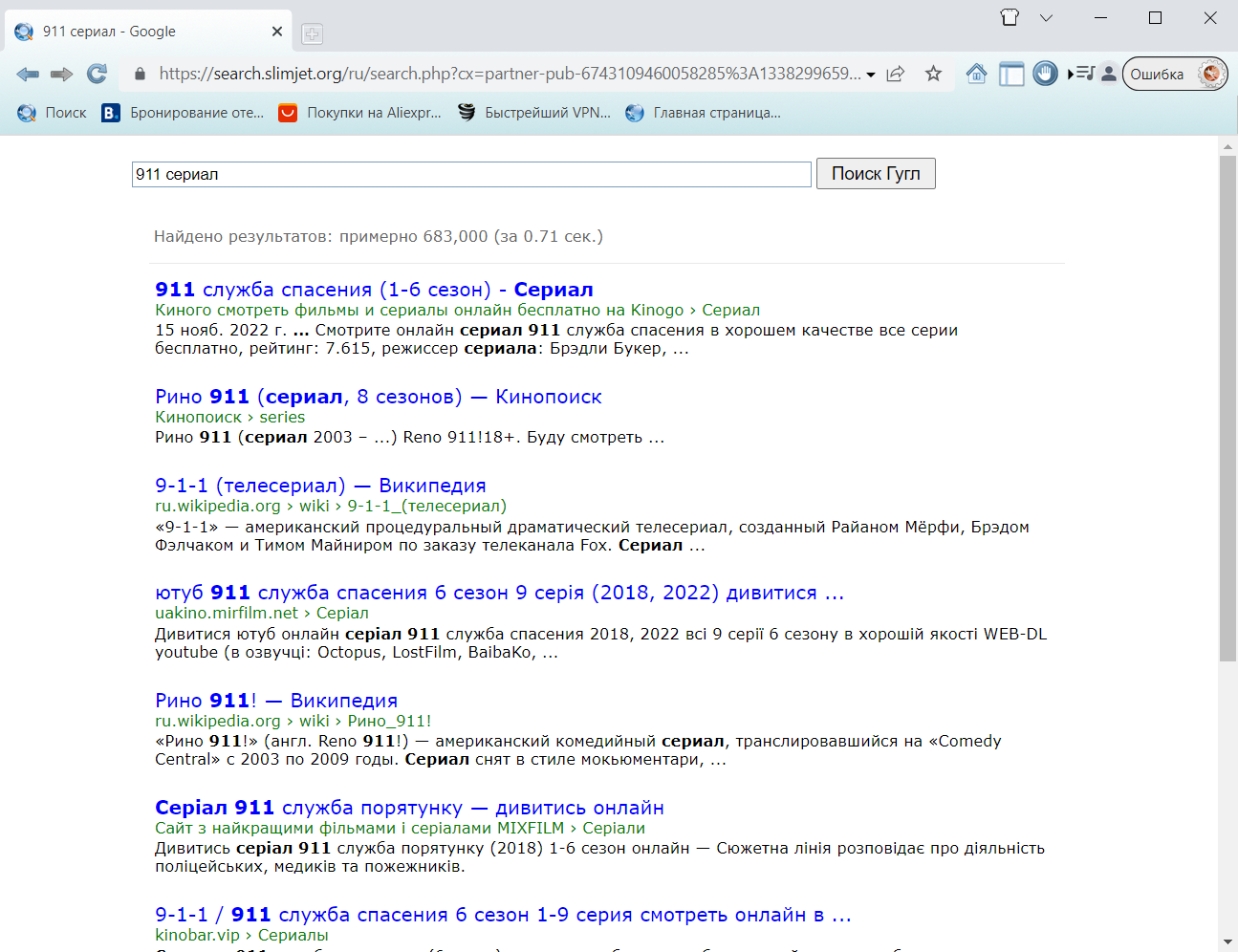Go back using the left arrow
The image size is (1238, 952).
[x=28, y=74]
